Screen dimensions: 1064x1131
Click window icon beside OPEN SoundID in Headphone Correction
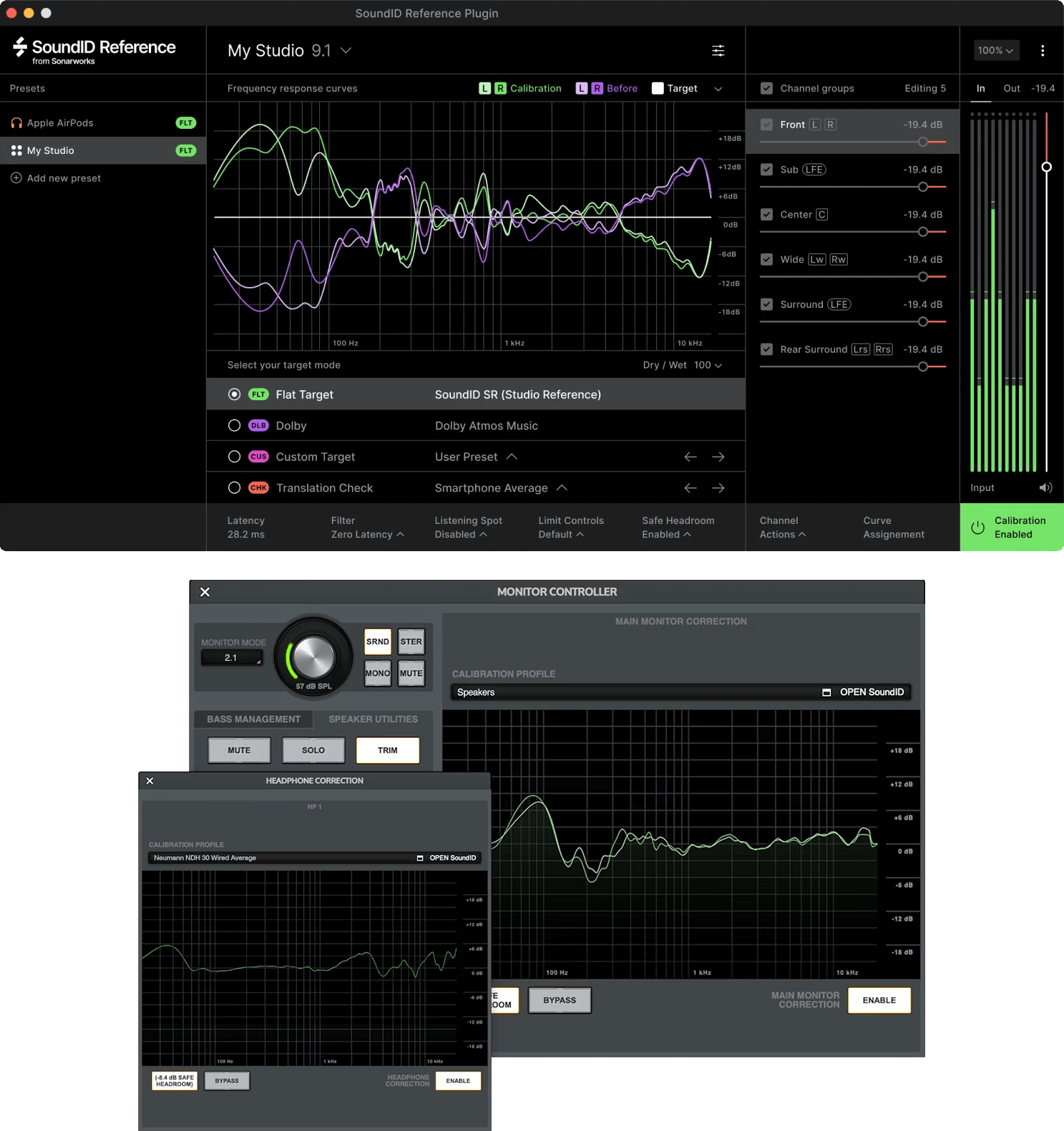click(x=420, y=858)
